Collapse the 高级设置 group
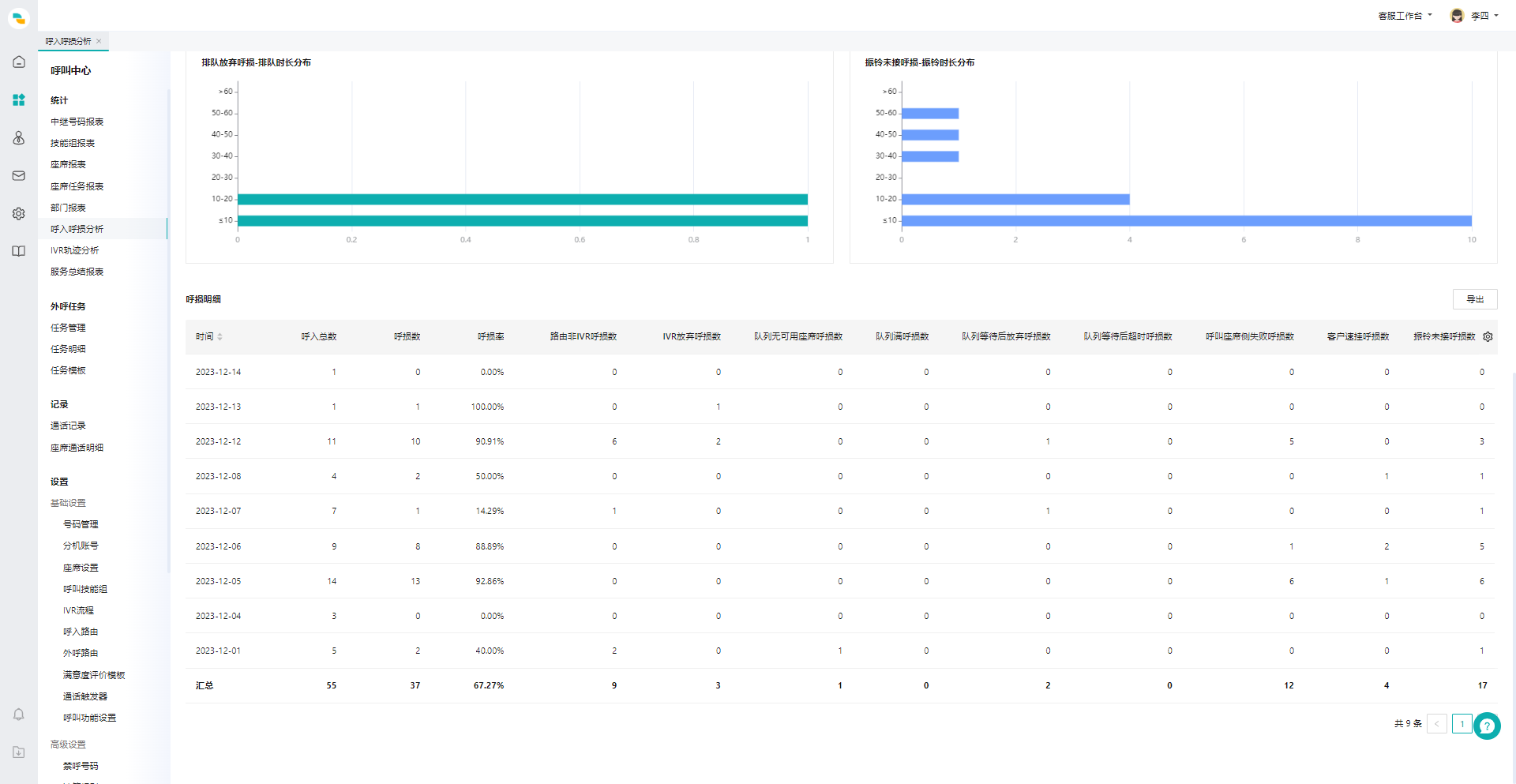 click(68, 745)
